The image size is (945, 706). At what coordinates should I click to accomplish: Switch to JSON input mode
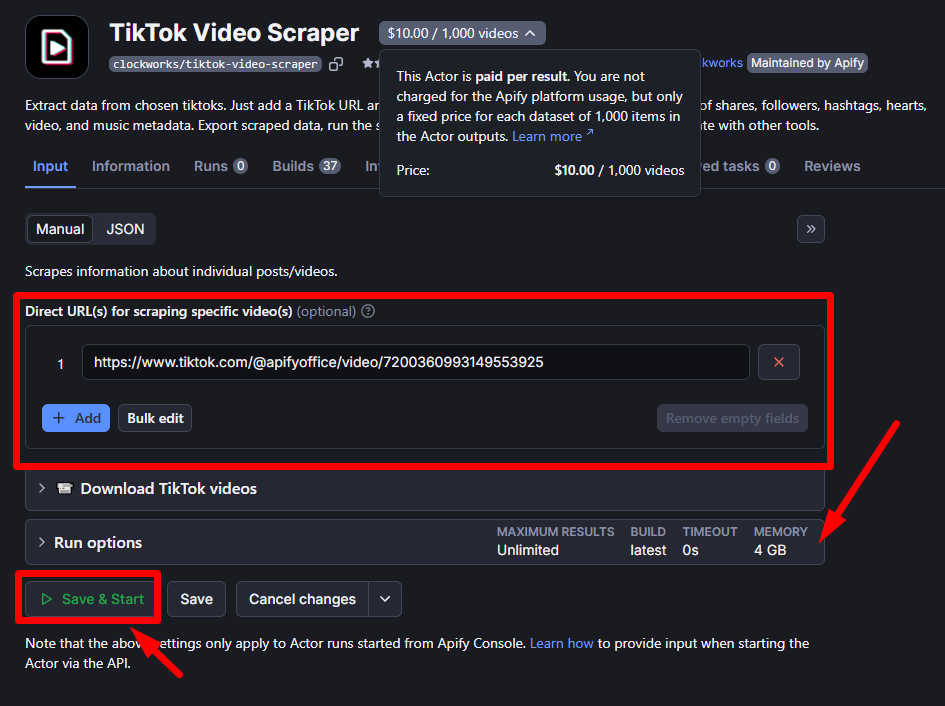pos(125,229)
